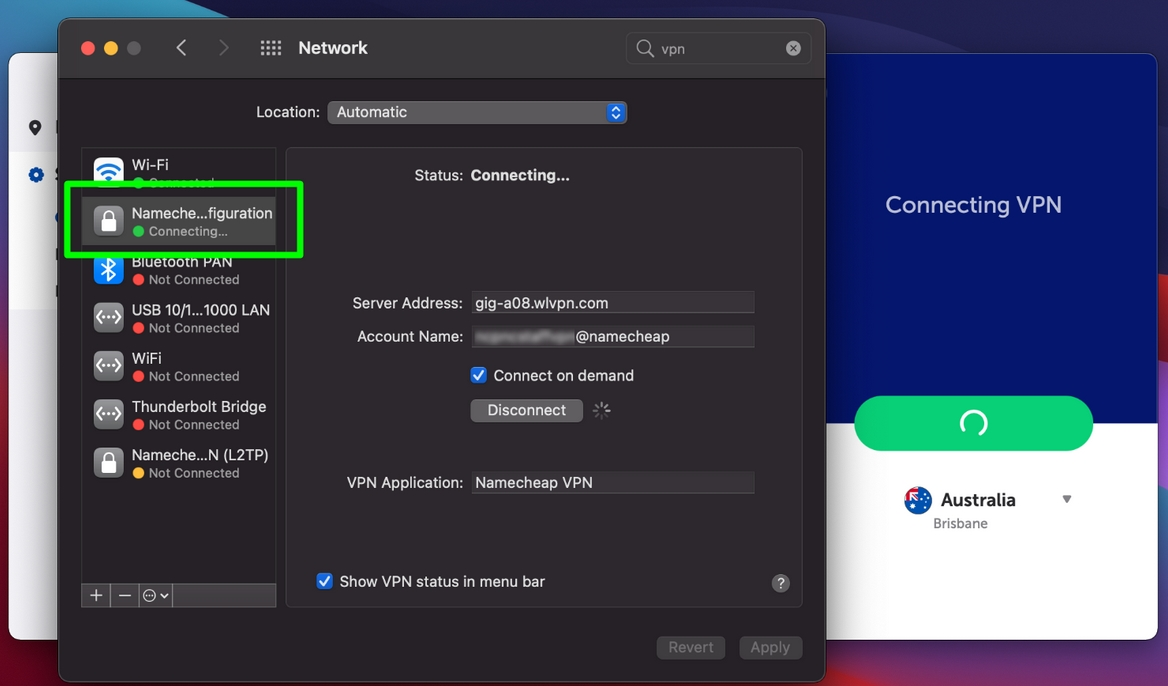Screen dimensions: 1168x686
Task: Open the help question mark button
Action: [781, 583]
